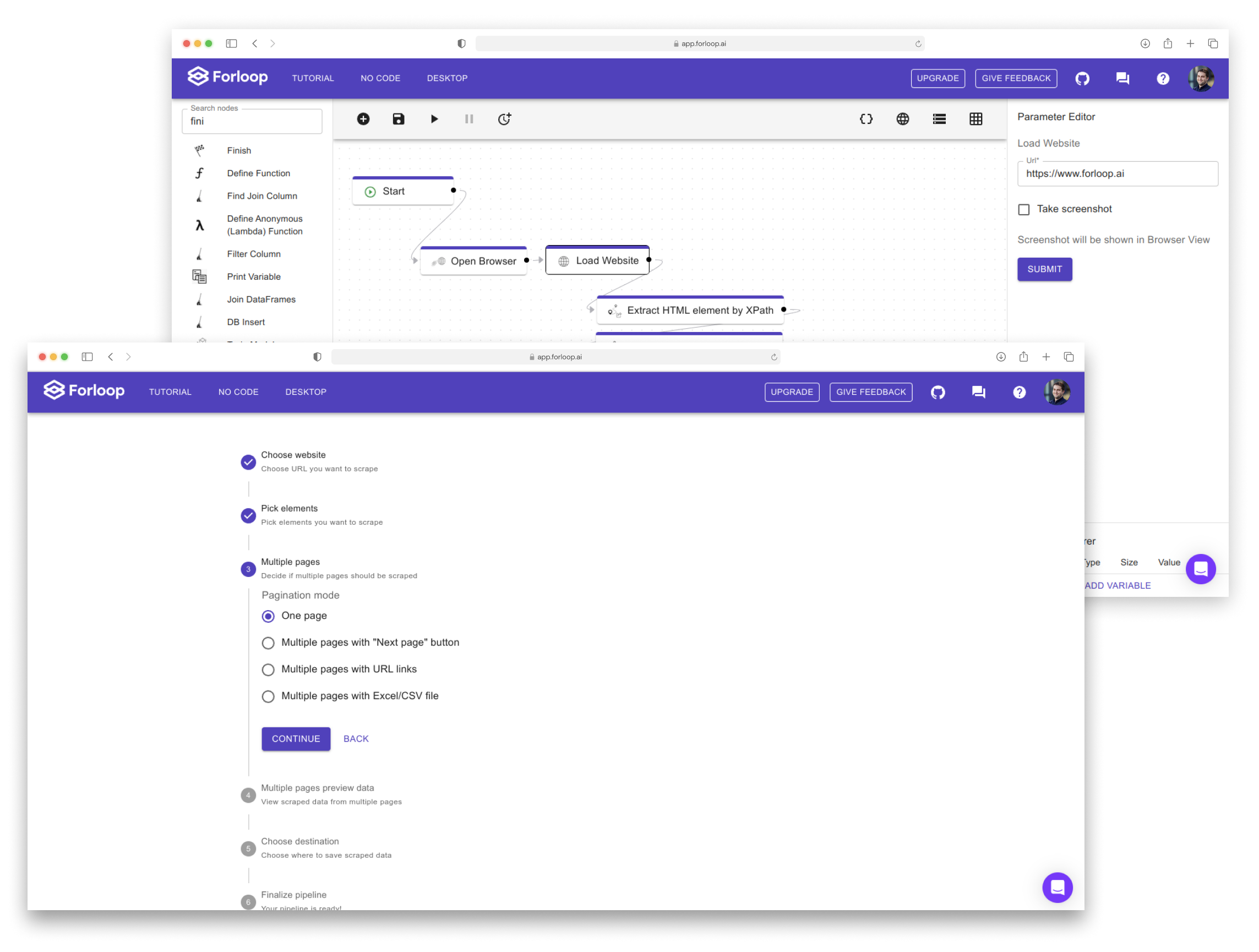Click the Url field in Parameter Editor
Viewport: 1259px width, 952px height.
pyautogui.click(x=1118, y=173)
